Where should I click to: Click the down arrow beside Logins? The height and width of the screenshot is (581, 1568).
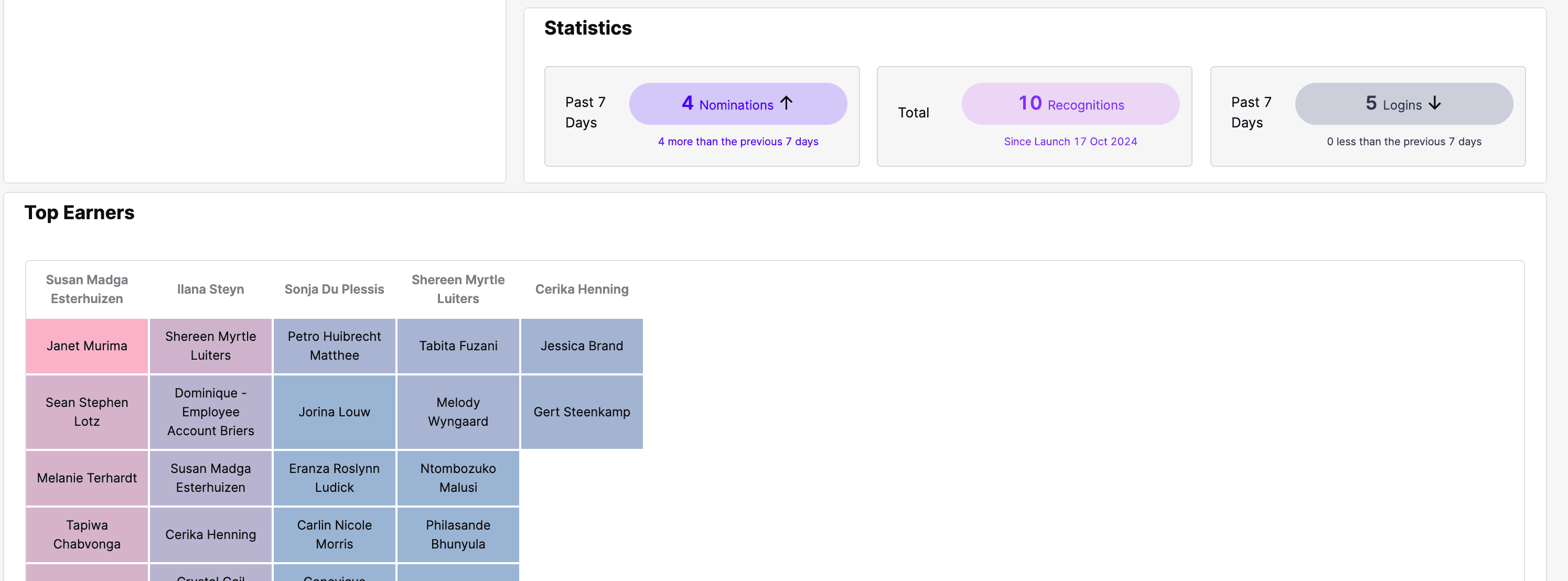point(1435,103)
